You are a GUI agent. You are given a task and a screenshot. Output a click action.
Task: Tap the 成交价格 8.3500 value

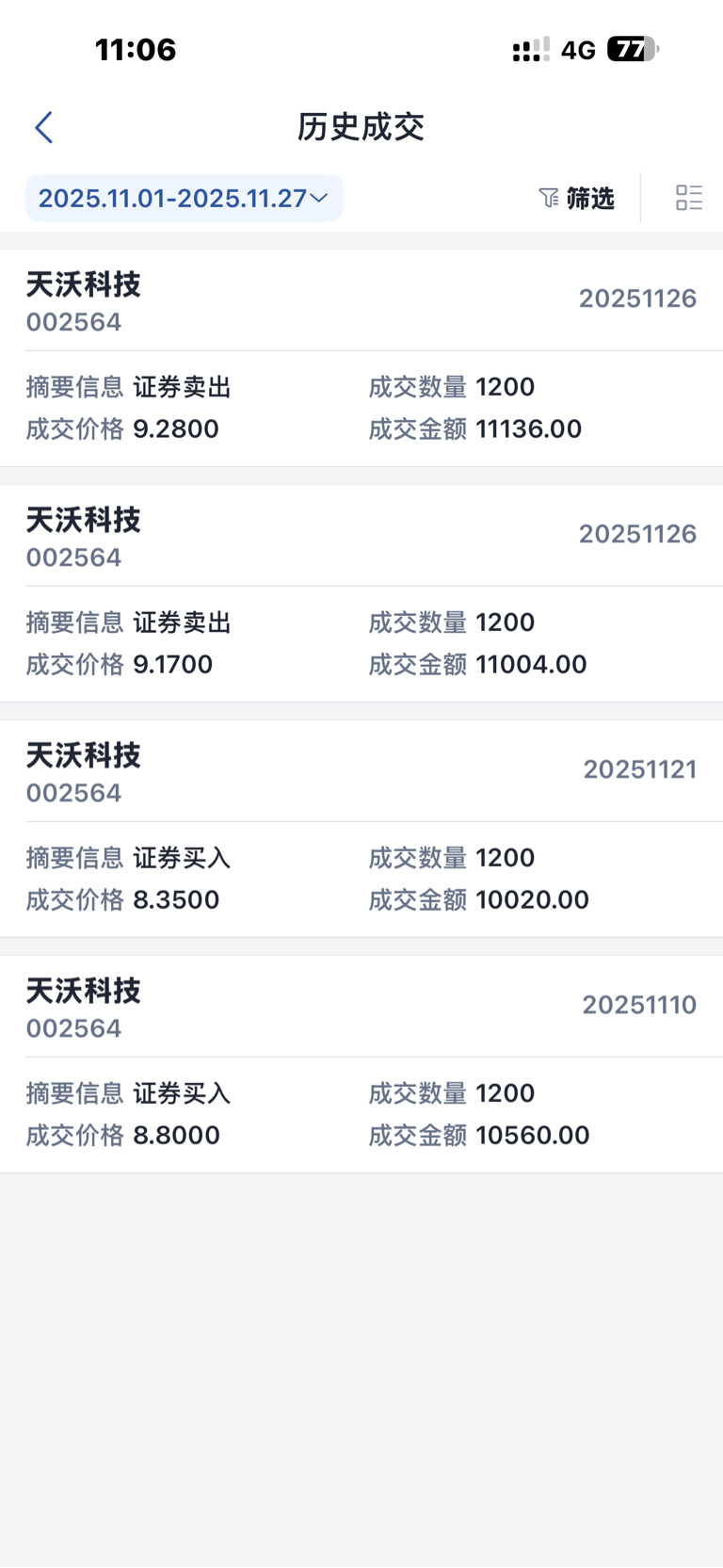click(x=176, y=900)
